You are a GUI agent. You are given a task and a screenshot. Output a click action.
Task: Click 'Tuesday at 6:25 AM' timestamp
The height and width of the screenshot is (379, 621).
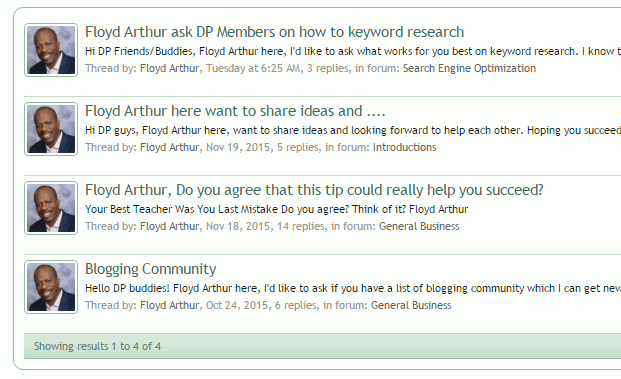tap(253, 69)
